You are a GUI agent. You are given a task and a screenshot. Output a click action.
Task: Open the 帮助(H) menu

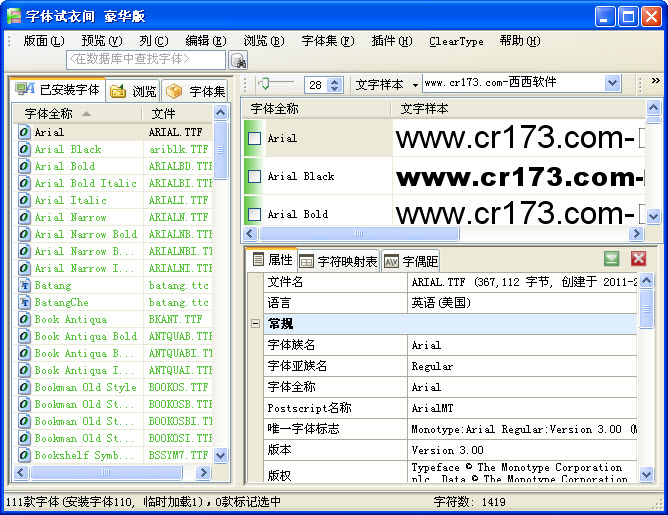click(x=520, y=41)
